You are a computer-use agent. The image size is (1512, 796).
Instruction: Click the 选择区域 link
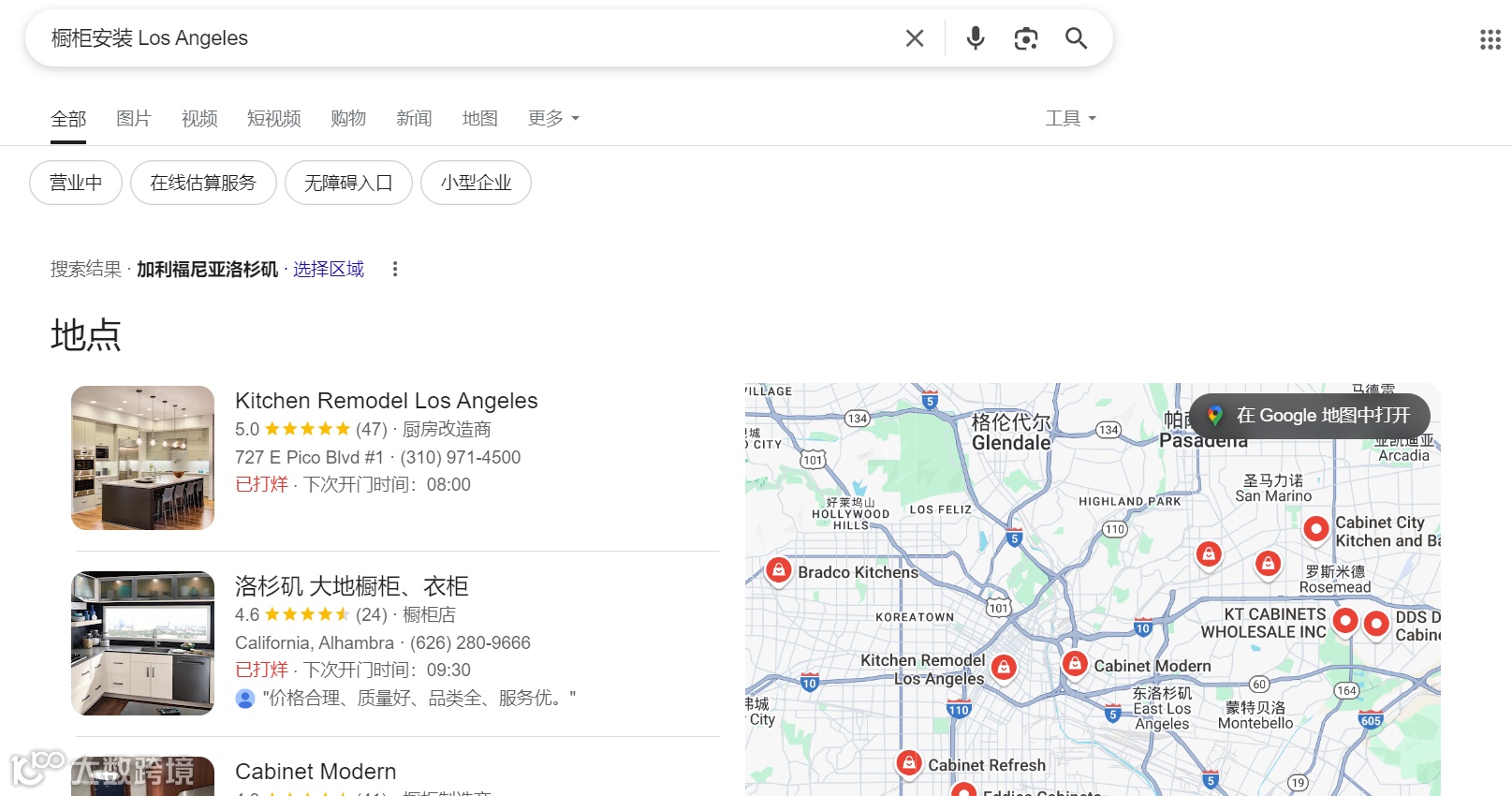click(x=329, y=270)
